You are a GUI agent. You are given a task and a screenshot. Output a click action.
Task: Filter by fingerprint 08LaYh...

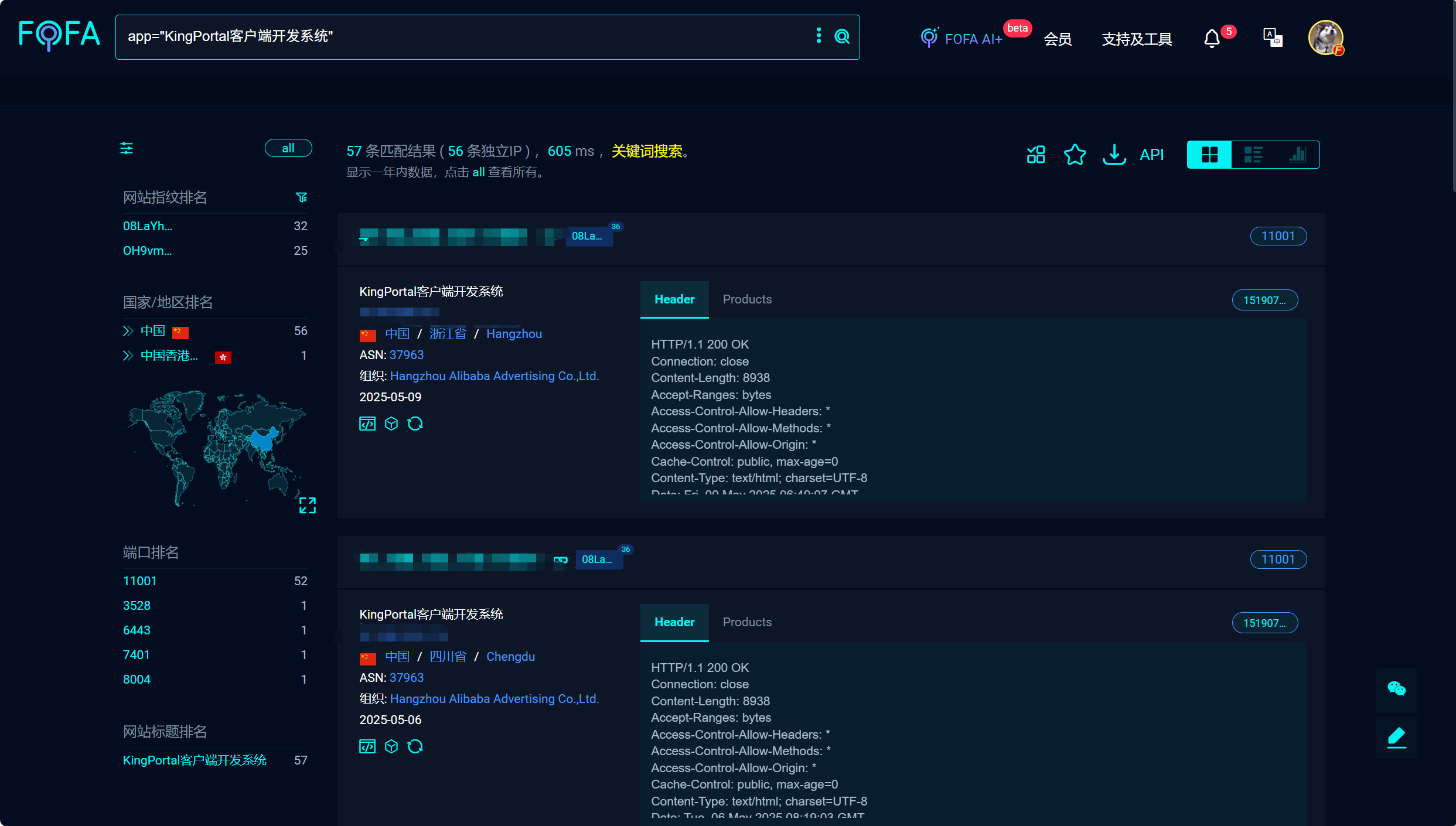pyautogui.click(x=148, y=226)
